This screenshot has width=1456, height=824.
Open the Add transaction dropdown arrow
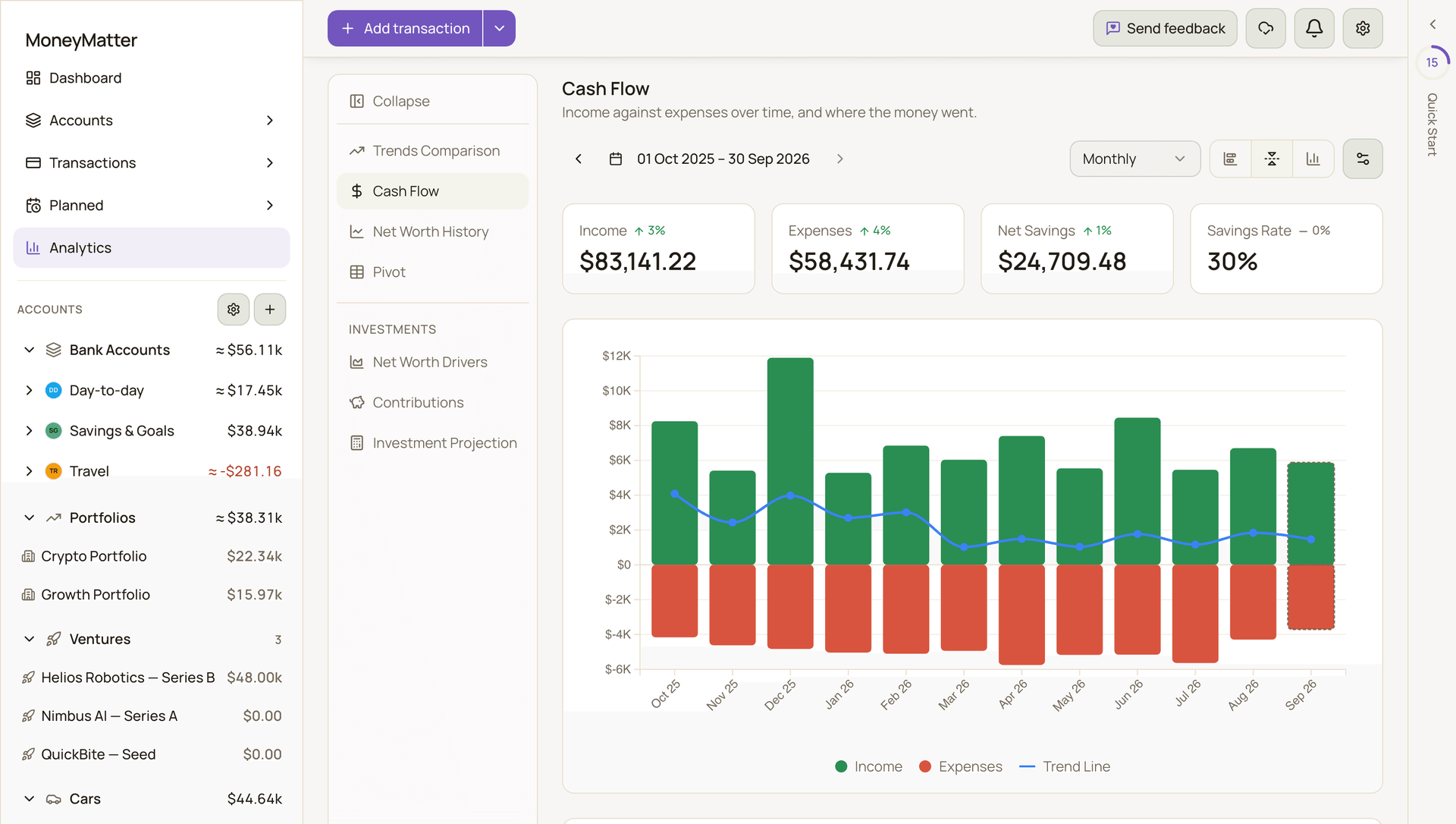coord(499,28)
